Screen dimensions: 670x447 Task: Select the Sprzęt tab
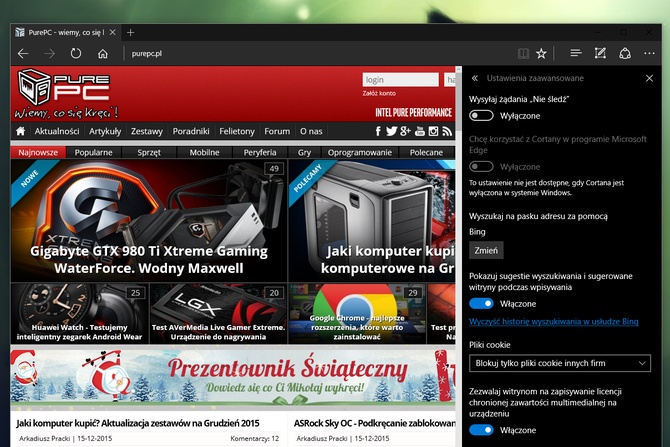click(x=149, y=153)
